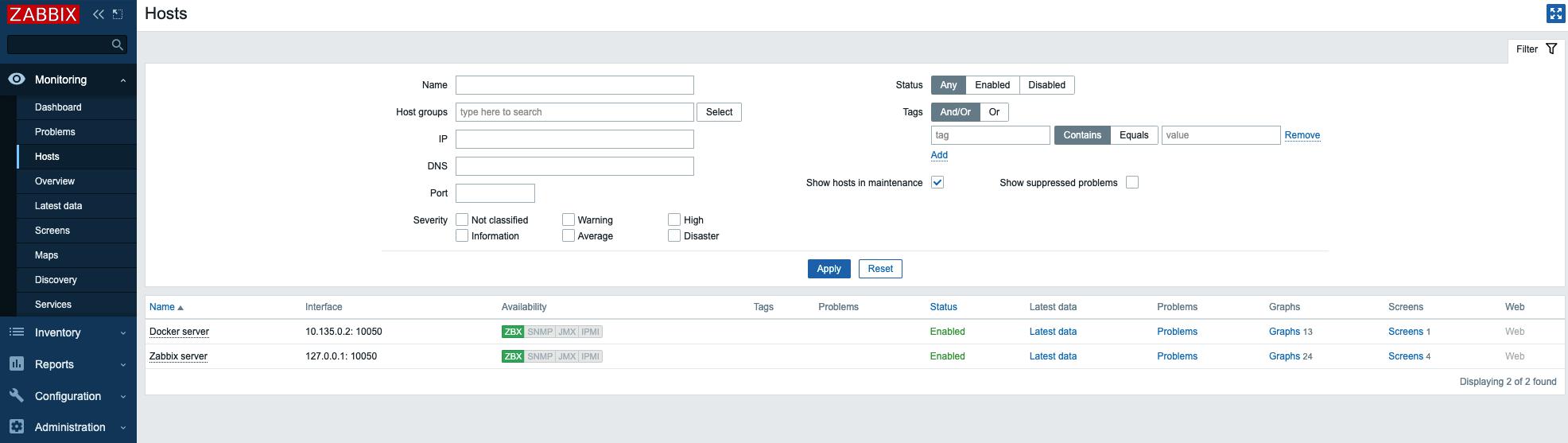Open Graphs link for Zabbix server
The image size is (1568, 443).
click(1284, 356)
